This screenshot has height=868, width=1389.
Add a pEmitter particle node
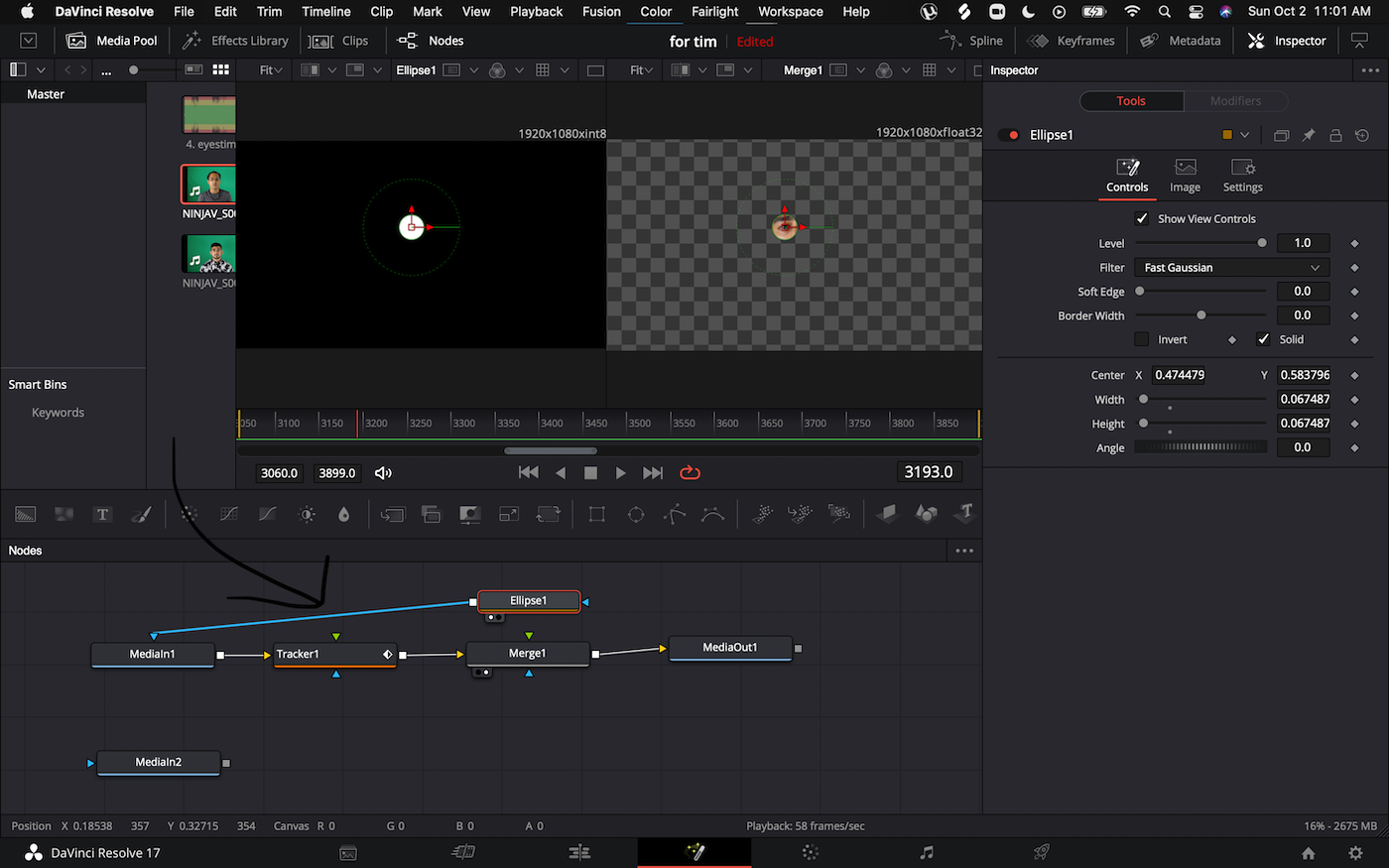pyautogui.click(x=762, y=514)
